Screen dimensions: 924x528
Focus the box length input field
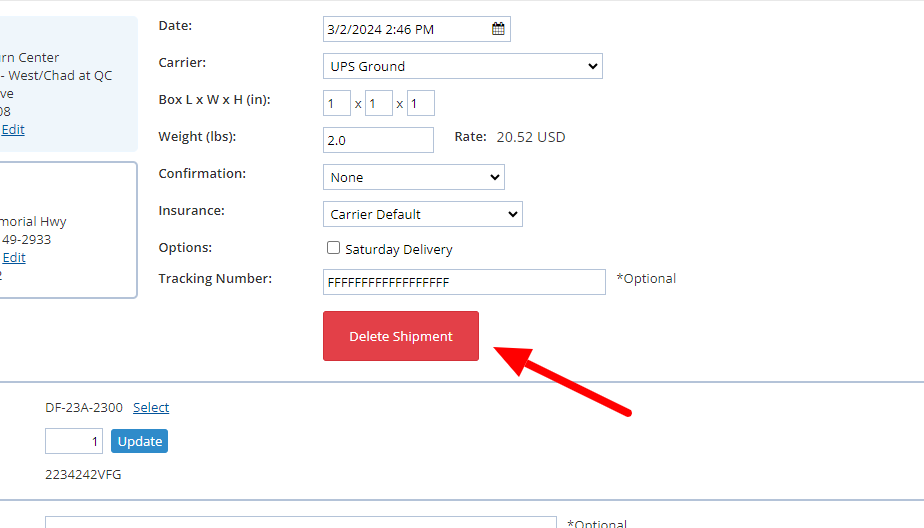coord(337,103)
